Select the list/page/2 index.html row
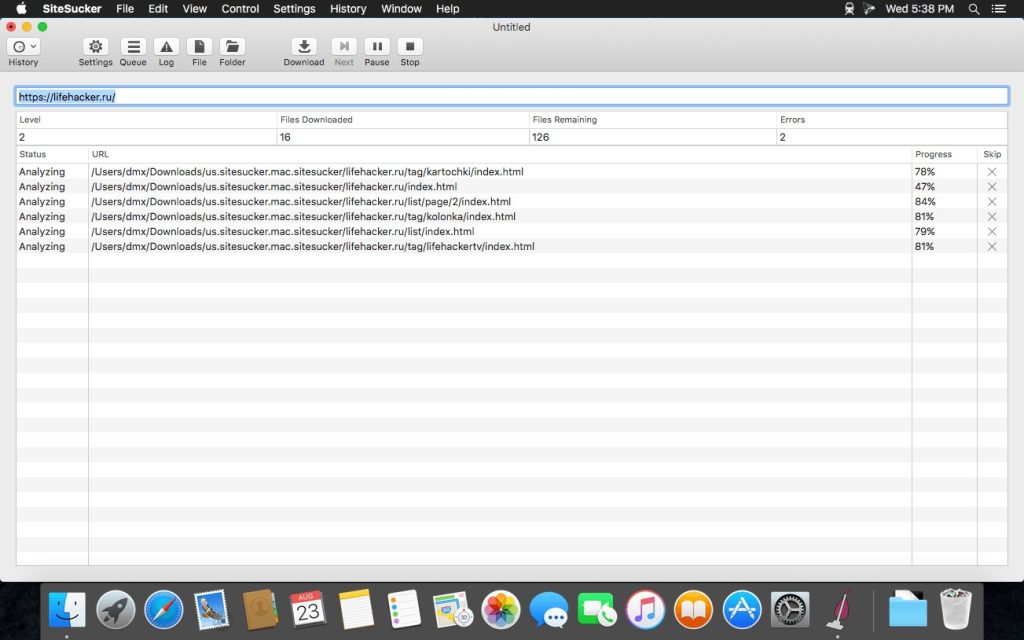This screenshot has height=640, width=1024. (300, 202)
